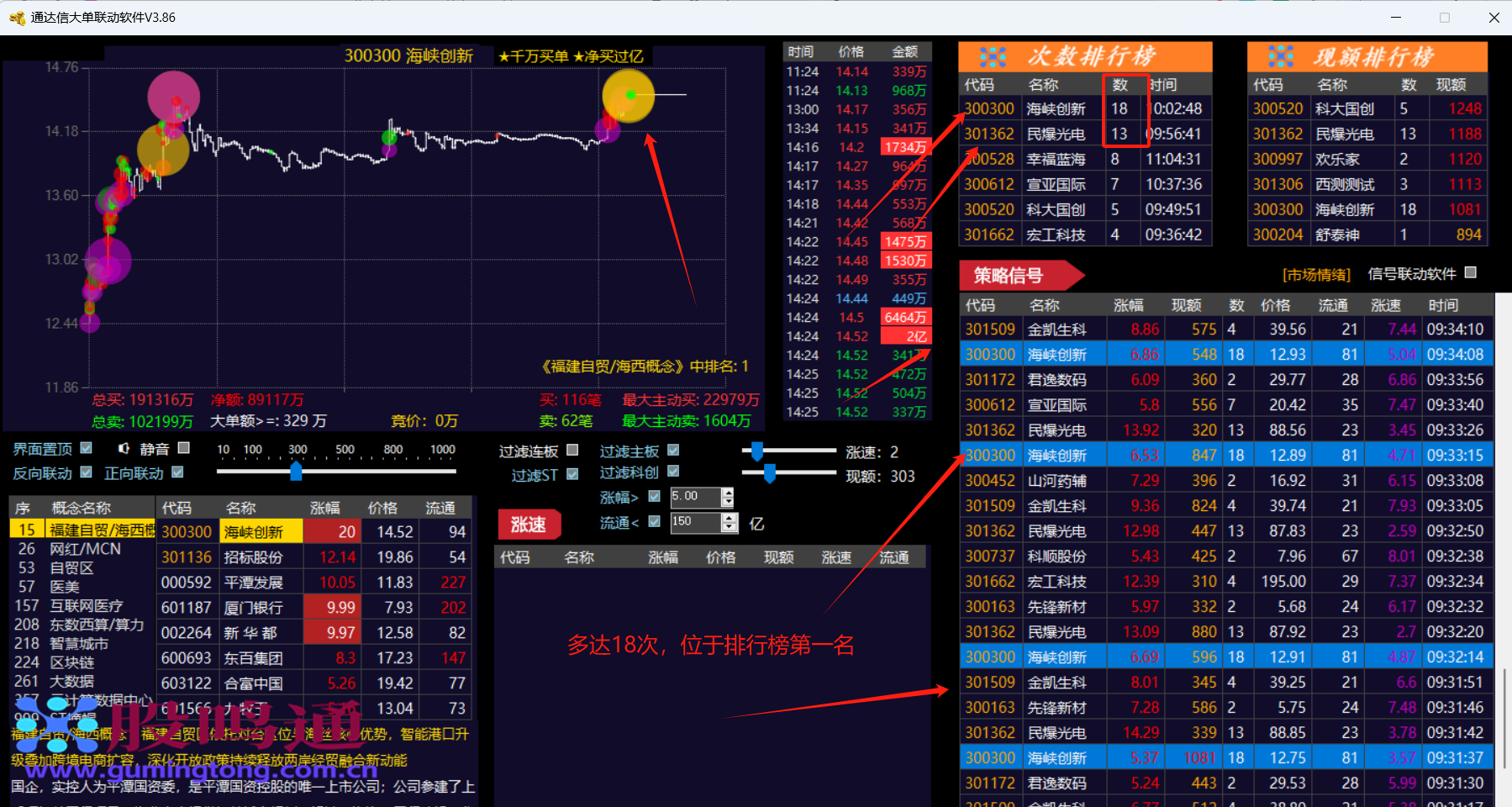Viewport: 1512px width, 807px height.
Task: Enable the 静音 mute checkbox
Action: tap(184, 449)
